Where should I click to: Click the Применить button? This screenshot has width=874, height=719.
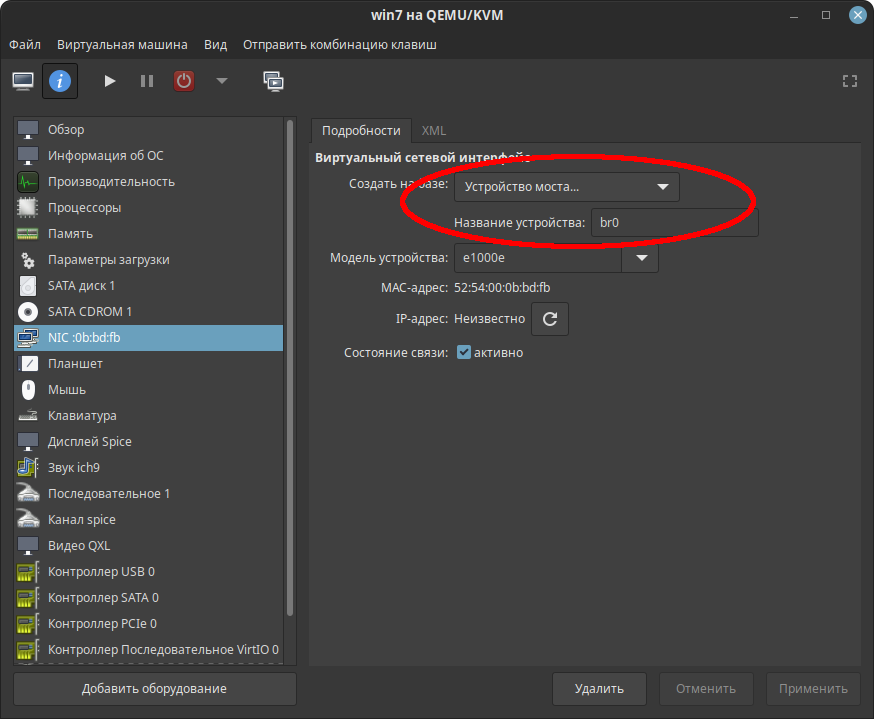pos(813,689)
